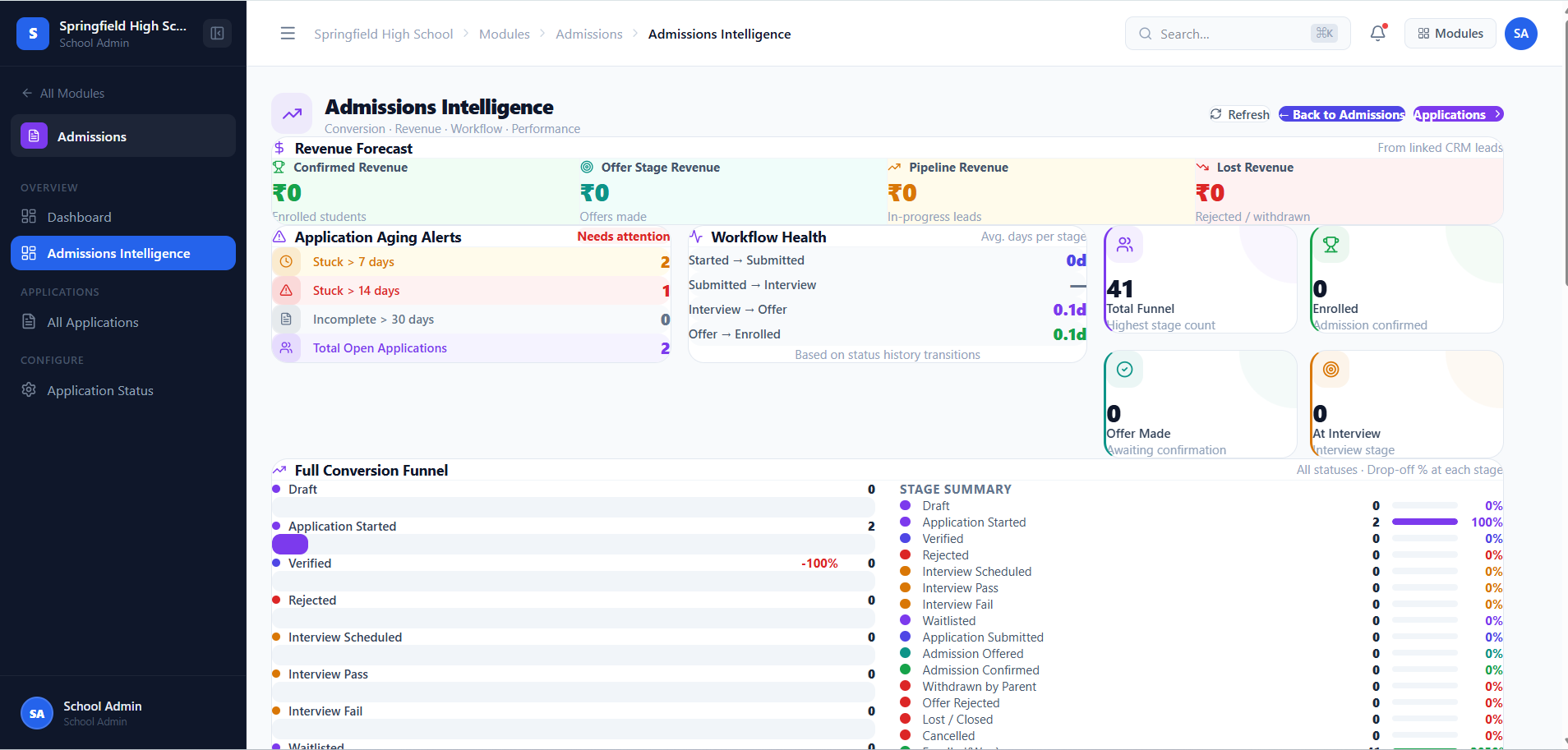
Task: Open Dashboard in sidebar
Action: tap(123, 217)
